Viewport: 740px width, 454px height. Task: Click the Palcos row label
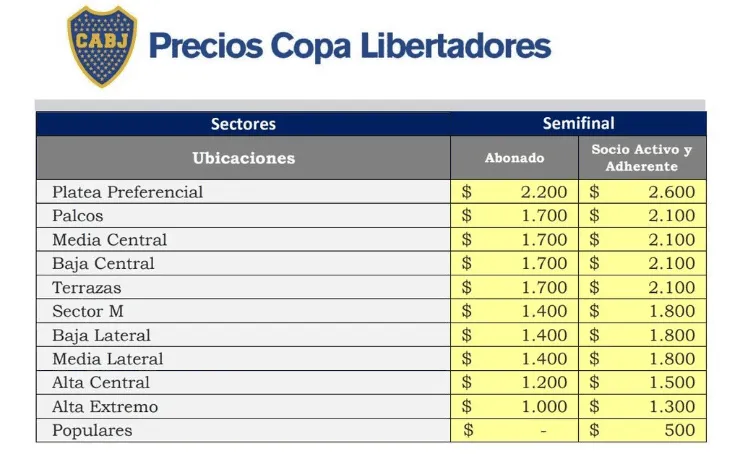78,216
